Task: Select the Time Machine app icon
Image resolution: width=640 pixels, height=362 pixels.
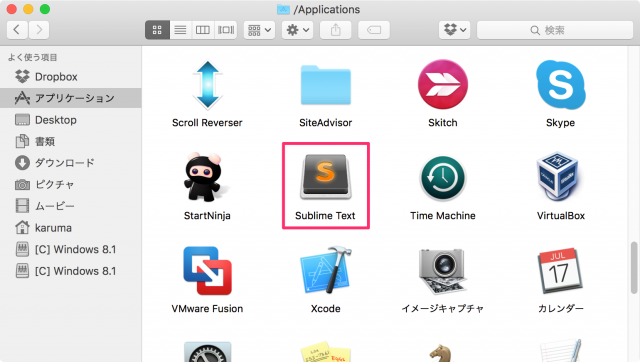Action: click(x=443, y=178)
